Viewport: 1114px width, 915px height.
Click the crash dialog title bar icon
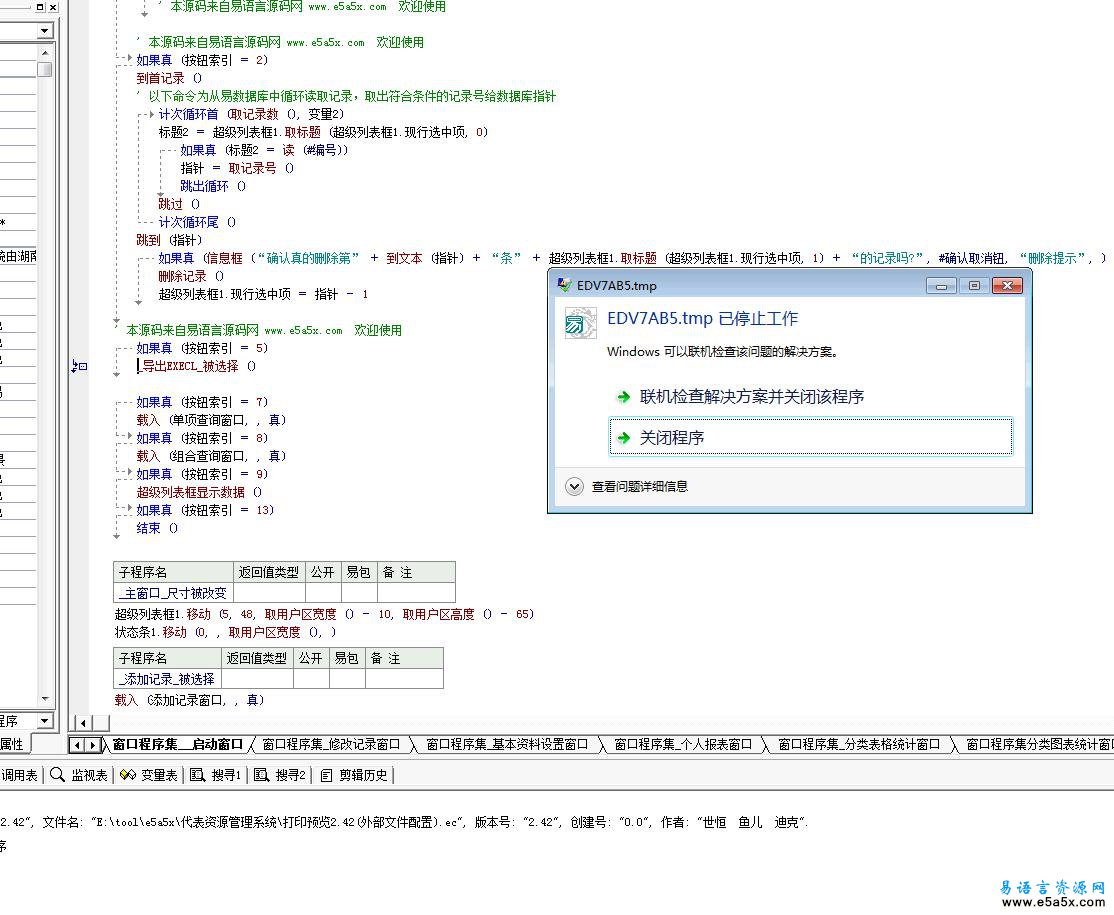pyautogui.click(x=564, y=285)
